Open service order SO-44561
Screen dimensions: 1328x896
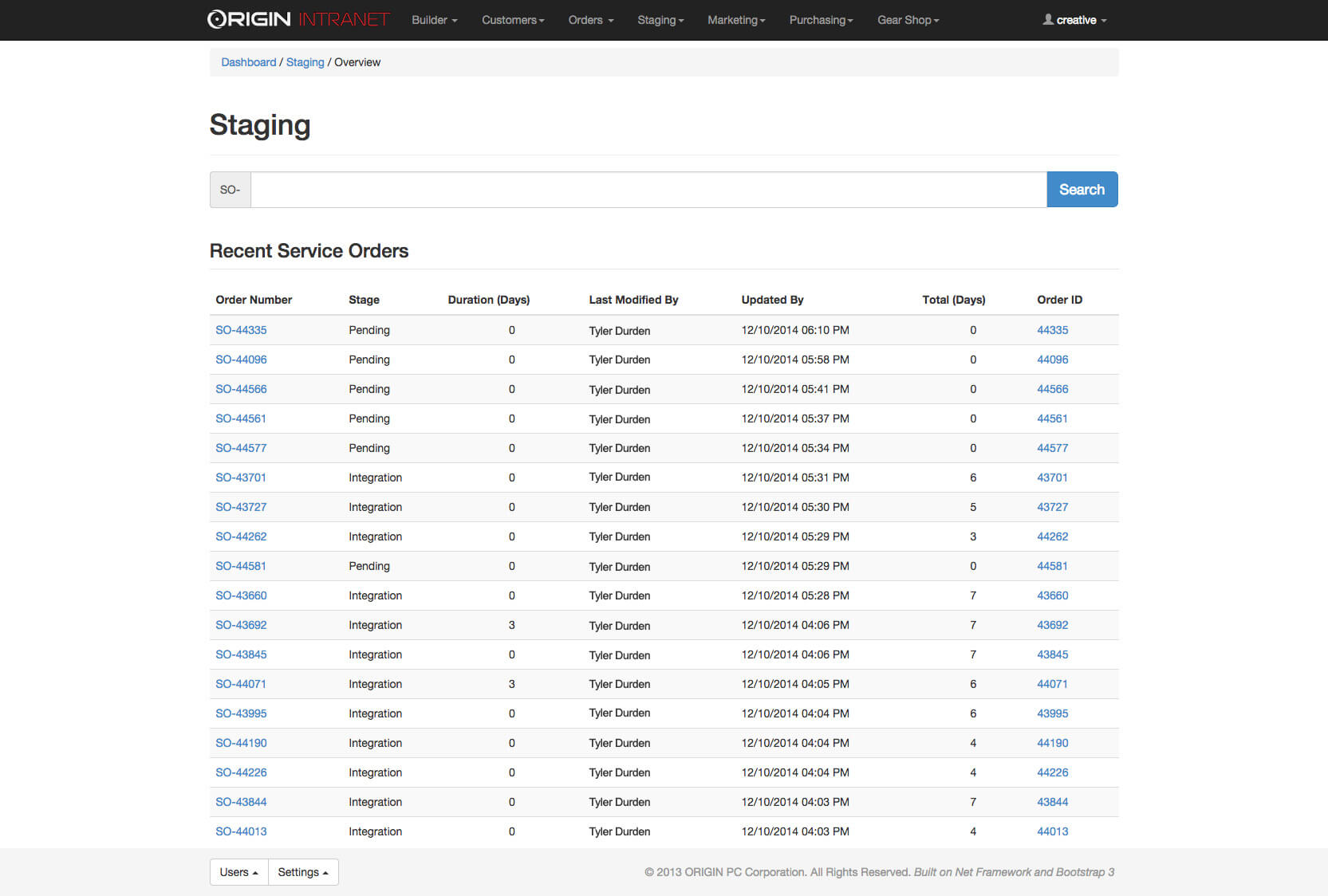click(x=241, y=419)
